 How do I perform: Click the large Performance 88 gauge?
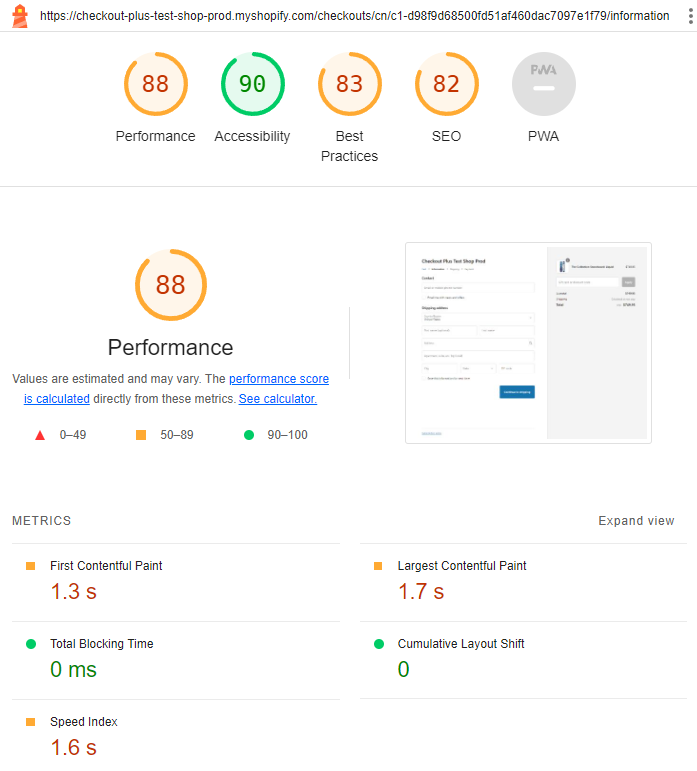171,285
